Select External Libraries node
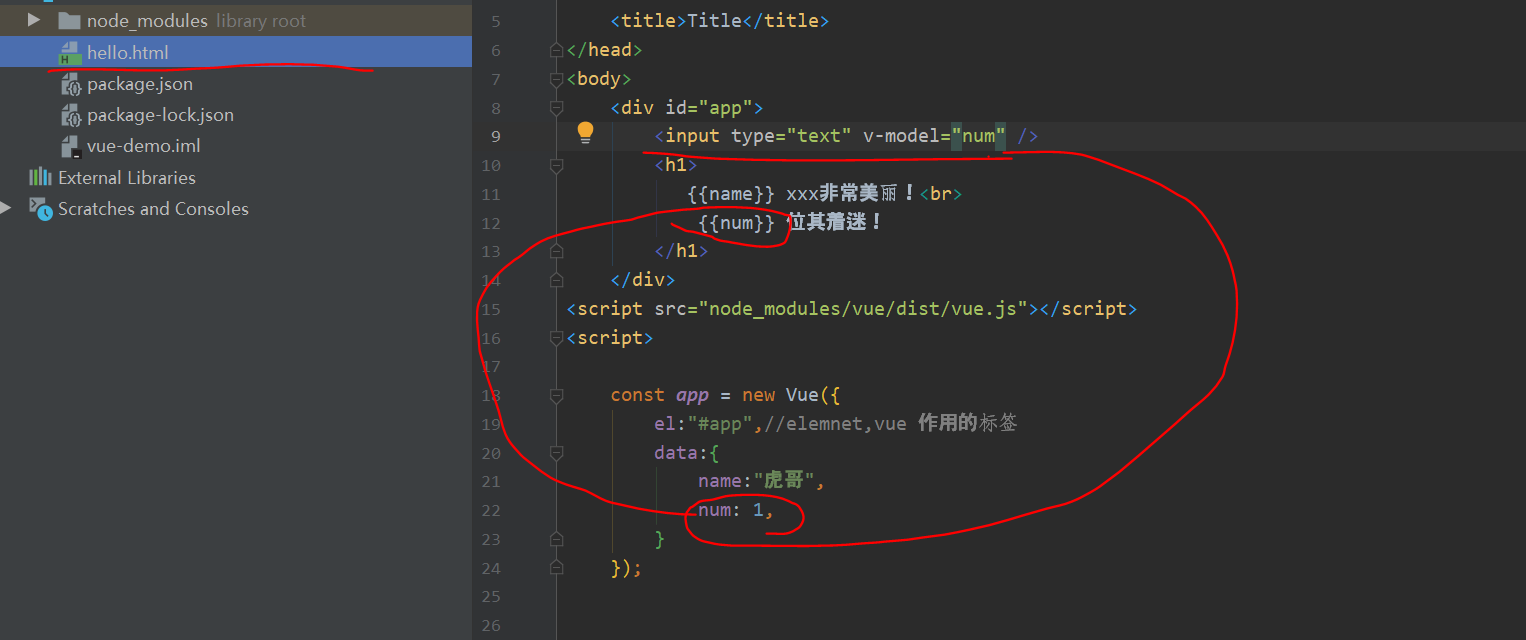 click(127, 178)
